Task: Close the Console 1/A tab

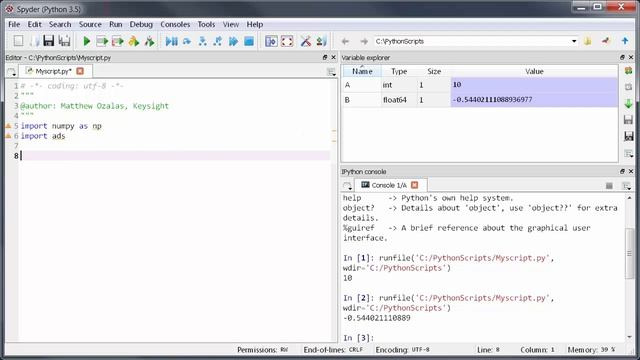Action: tap(415, 185)
